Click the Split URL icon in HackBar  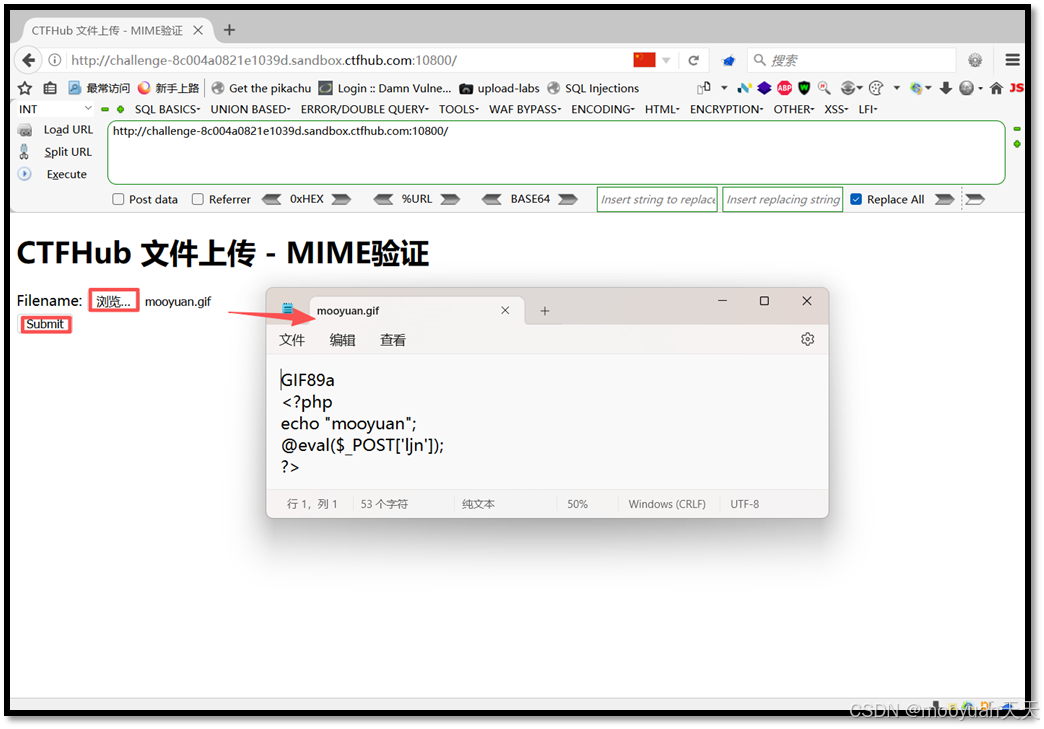pyautogui.click(x=25, y=152)
